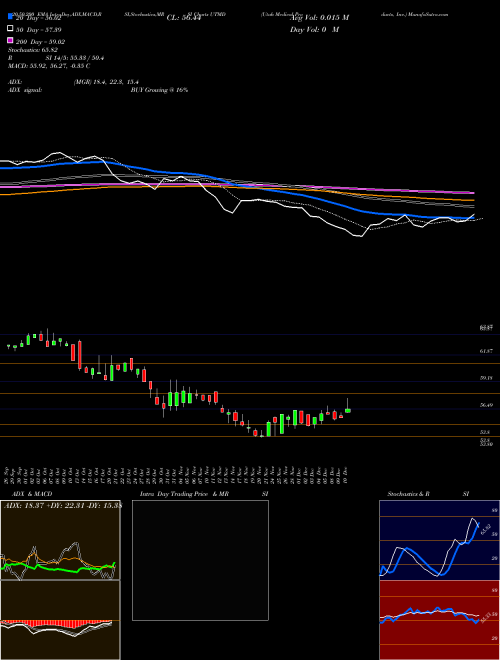Viewport: 500px width, 660px height.
Task: Click the 'Avg Vol: 0.015 M' label
Action: tap(319, 18)
